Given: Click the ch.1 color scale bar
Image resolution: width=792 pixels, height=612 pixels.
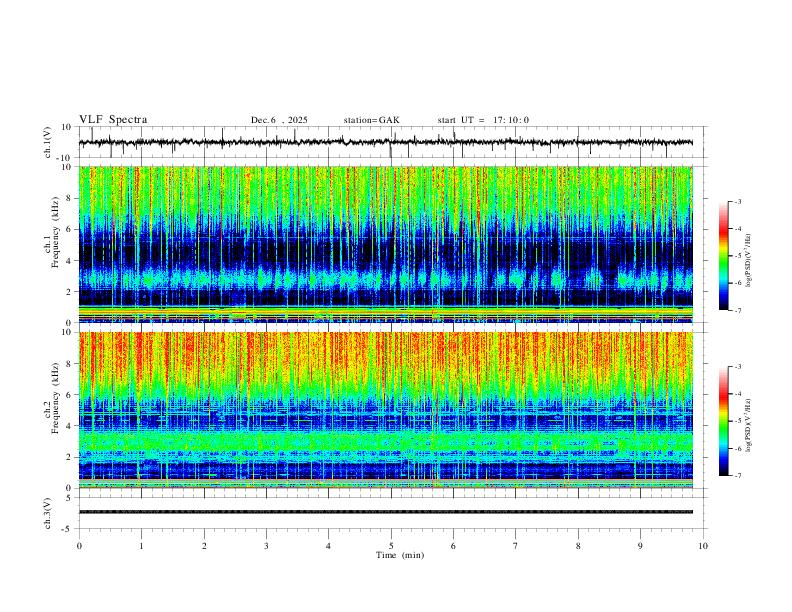Looking at the screenshot, I should [x=723, y=256].
